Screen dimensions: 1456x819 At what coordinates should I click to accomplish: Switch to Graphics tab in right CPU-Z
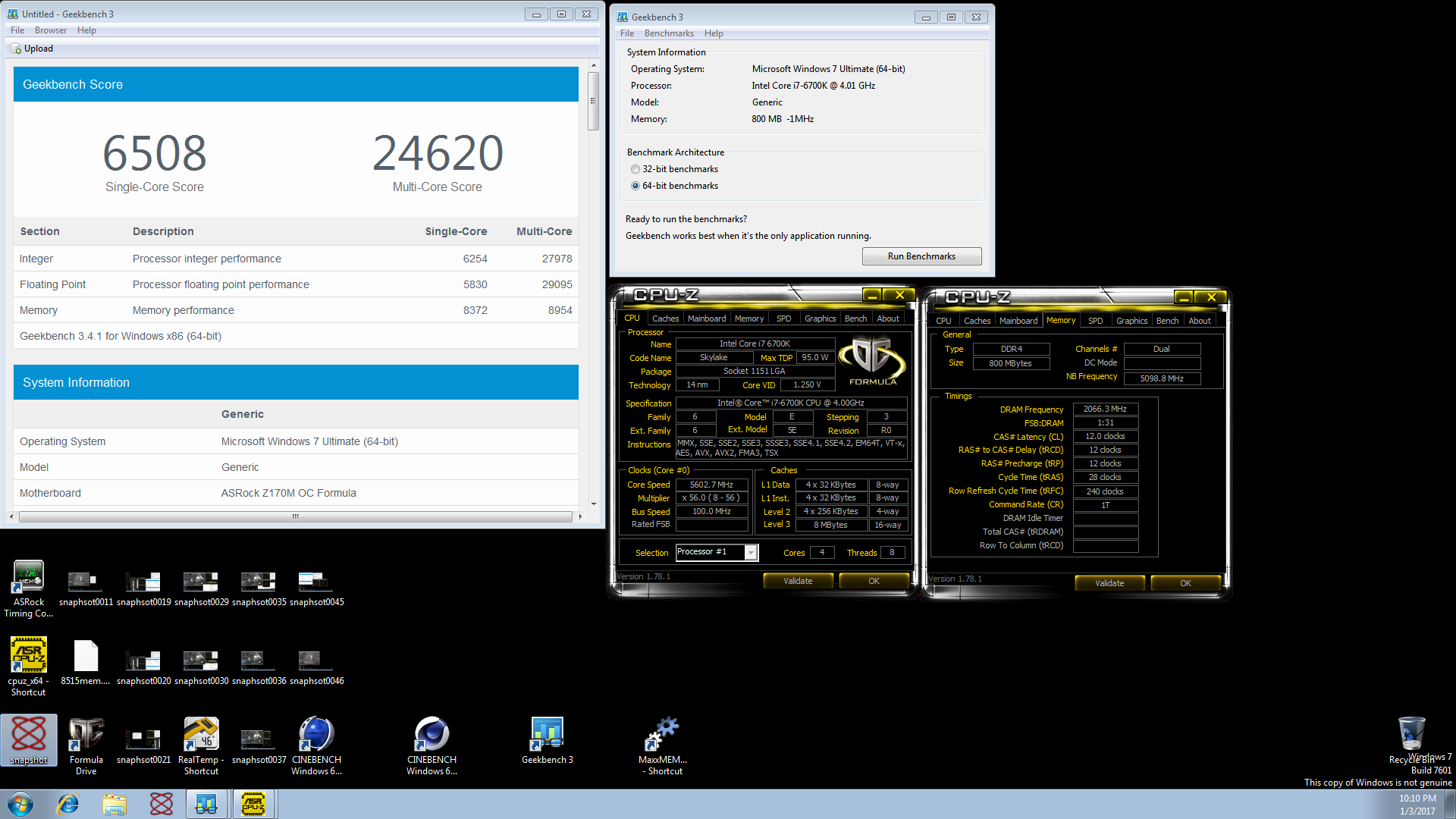coord(1131,321)
